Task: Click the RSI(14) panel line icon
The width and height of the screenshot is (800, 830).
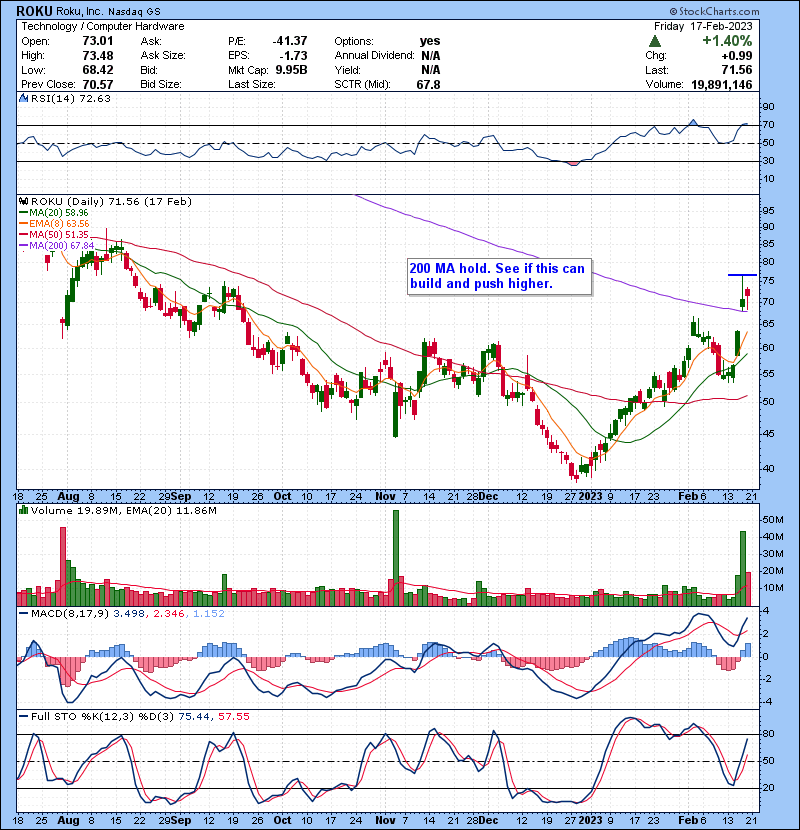Action: click(23, 98)
